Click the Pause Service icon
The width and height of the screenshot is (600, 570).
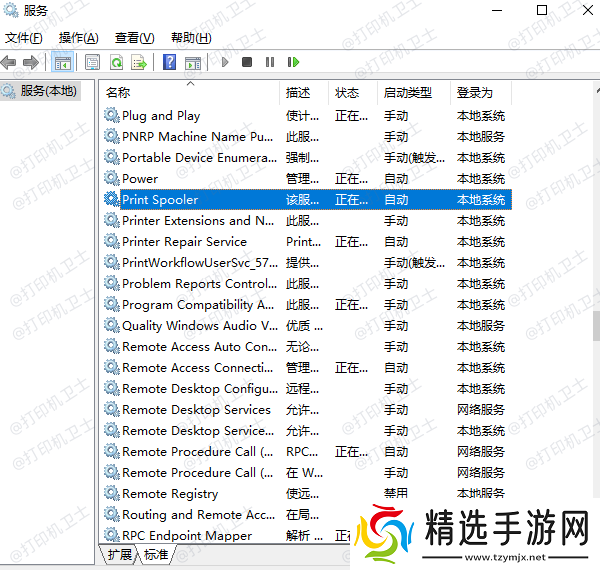click(x=270, y=62)
